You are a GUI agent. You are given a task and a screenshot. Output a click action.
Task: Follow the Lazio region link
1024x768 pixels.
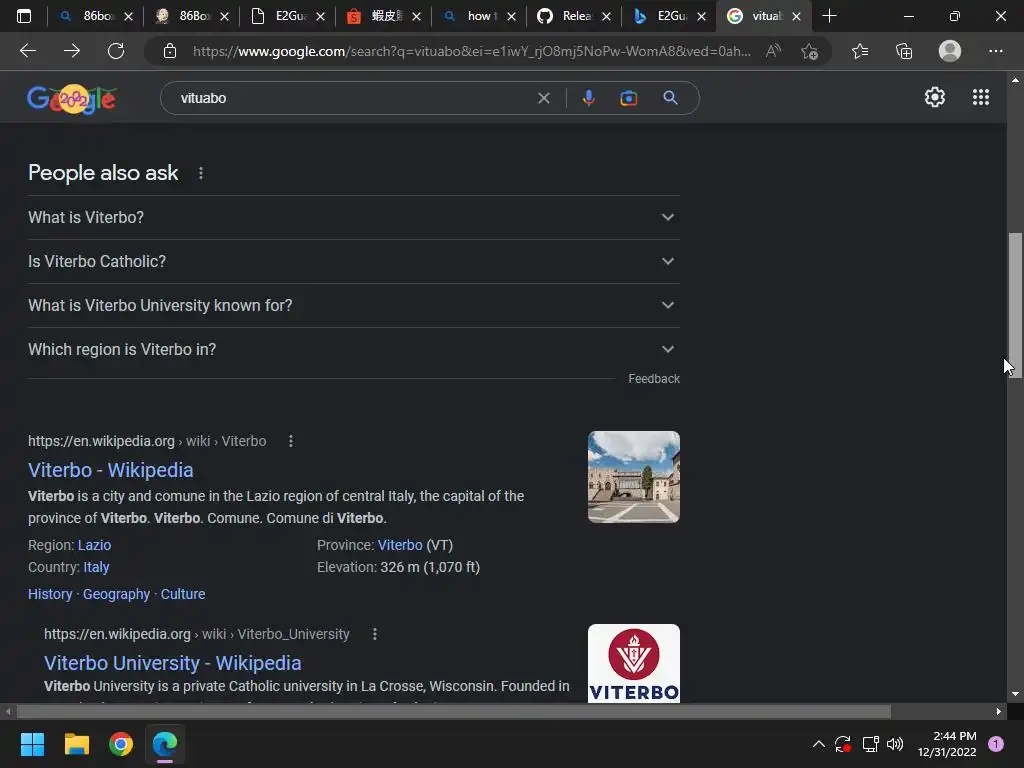pos(94,545)
